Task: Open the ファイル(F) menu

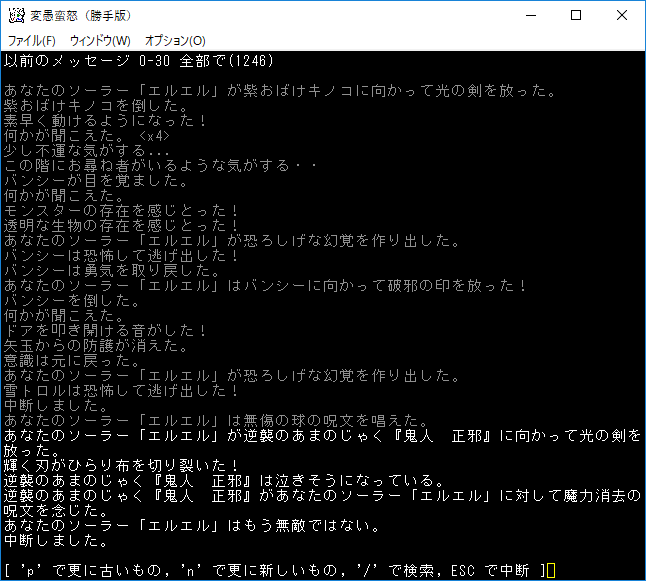Action: 32,41
